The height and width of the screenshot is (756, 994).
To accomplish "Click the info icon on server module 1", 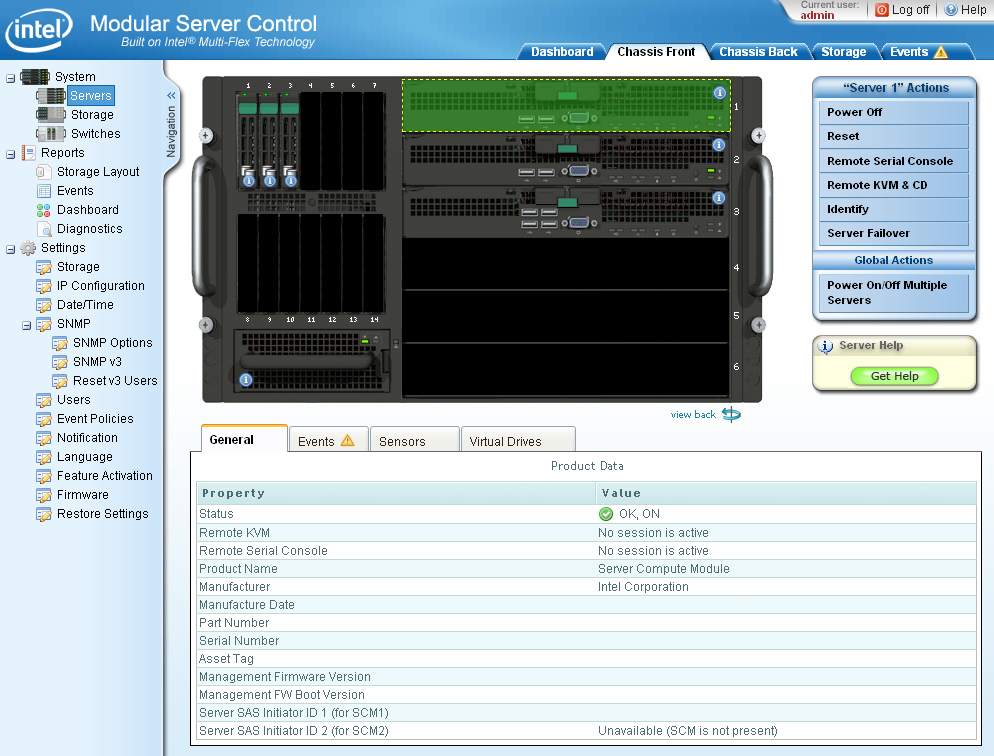I will tap(720, 93).
